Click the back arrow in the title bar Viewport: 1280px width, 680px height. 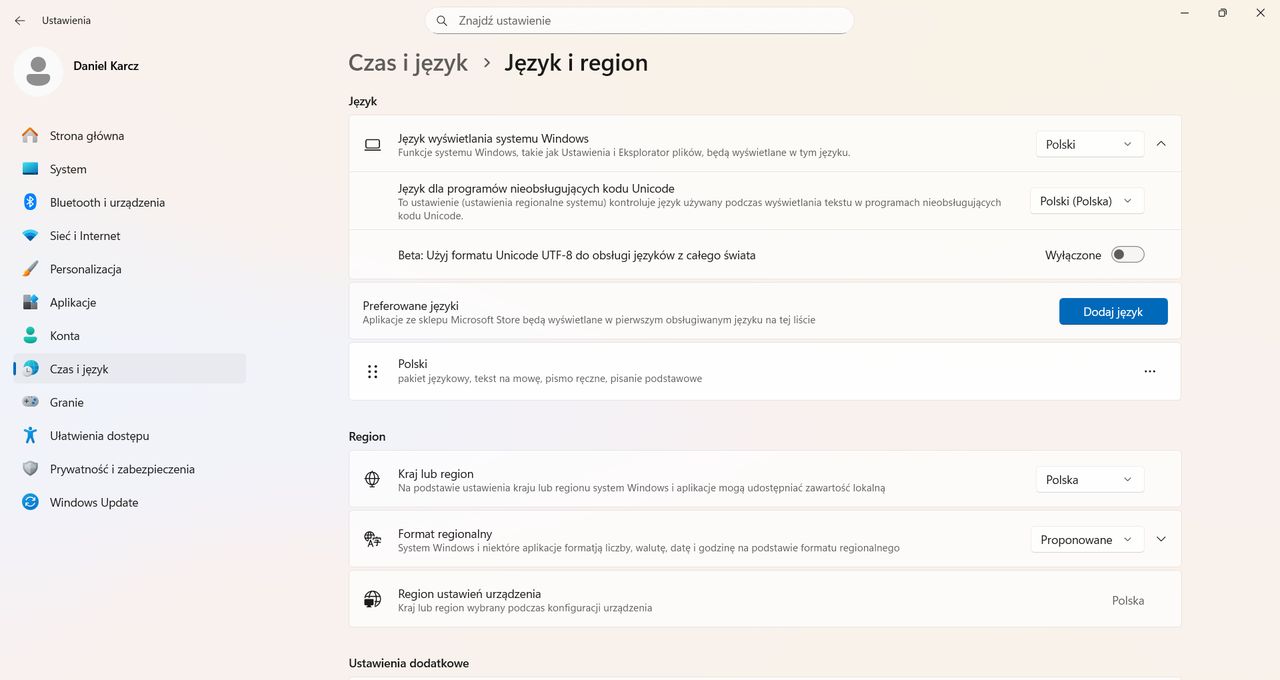point(19,20)
